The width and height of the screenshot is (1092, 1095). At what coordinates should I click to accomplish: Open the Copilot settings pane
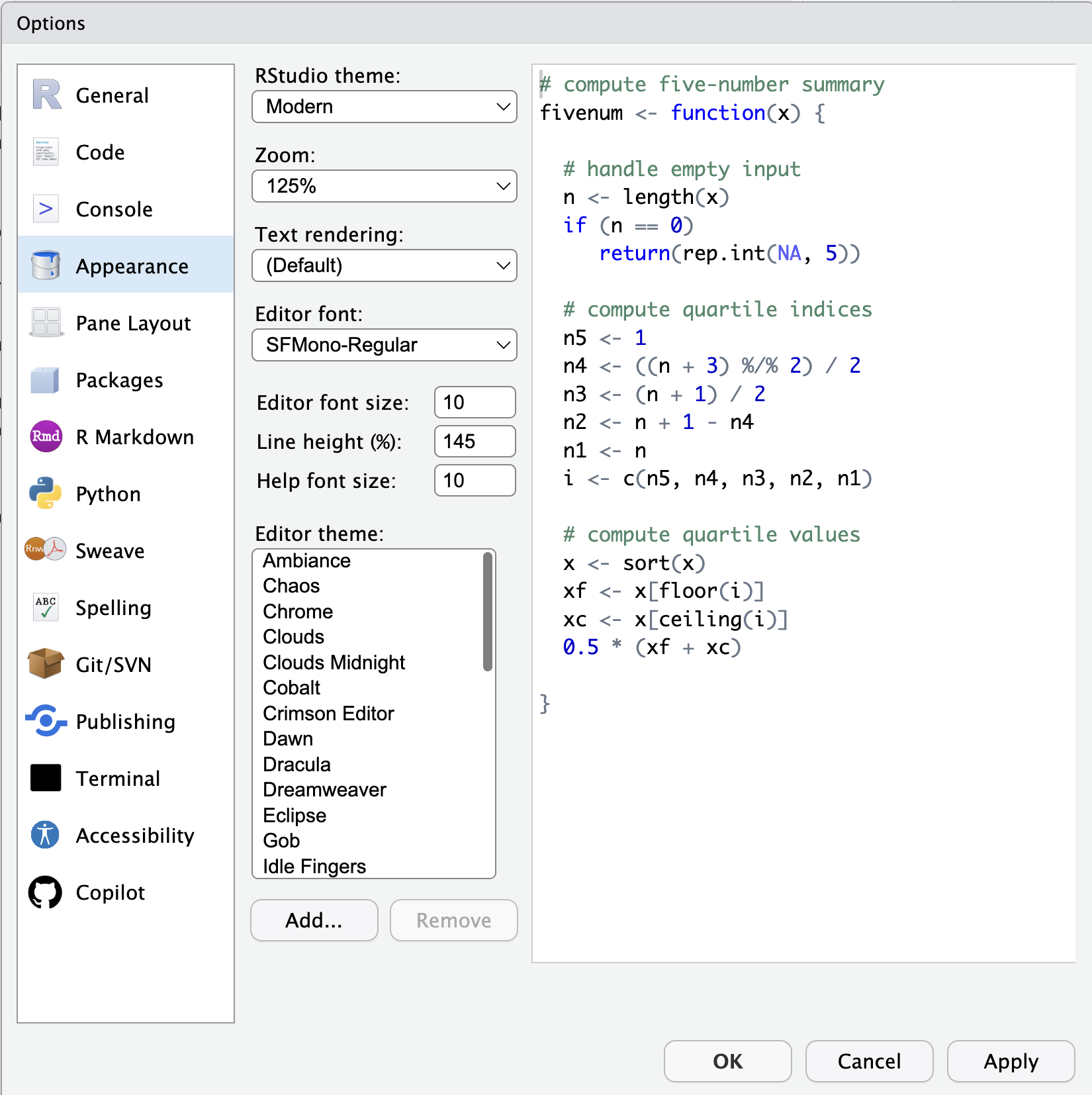coord(111,892)
